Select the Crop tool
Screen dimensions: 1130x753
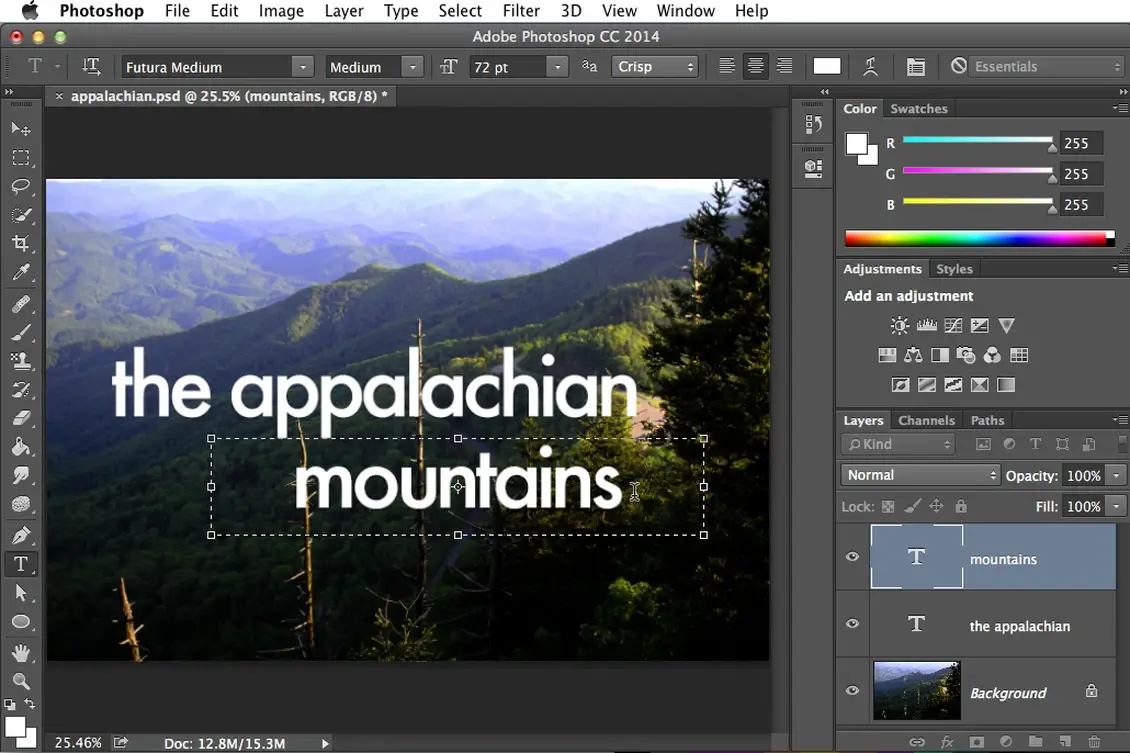pyautogui.click(x=21, y=243)
